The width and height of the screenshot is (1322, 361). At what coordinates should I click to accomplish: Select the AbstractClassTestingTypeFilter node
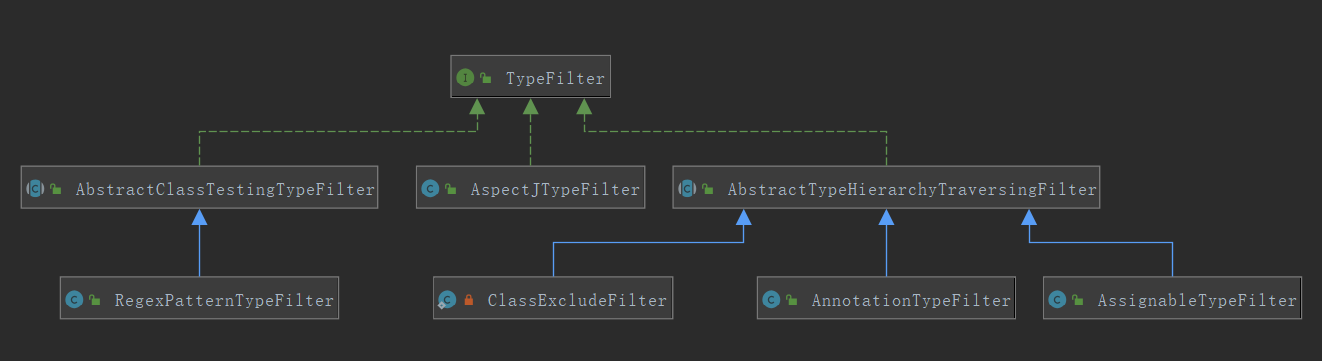(x=200, y=188)
